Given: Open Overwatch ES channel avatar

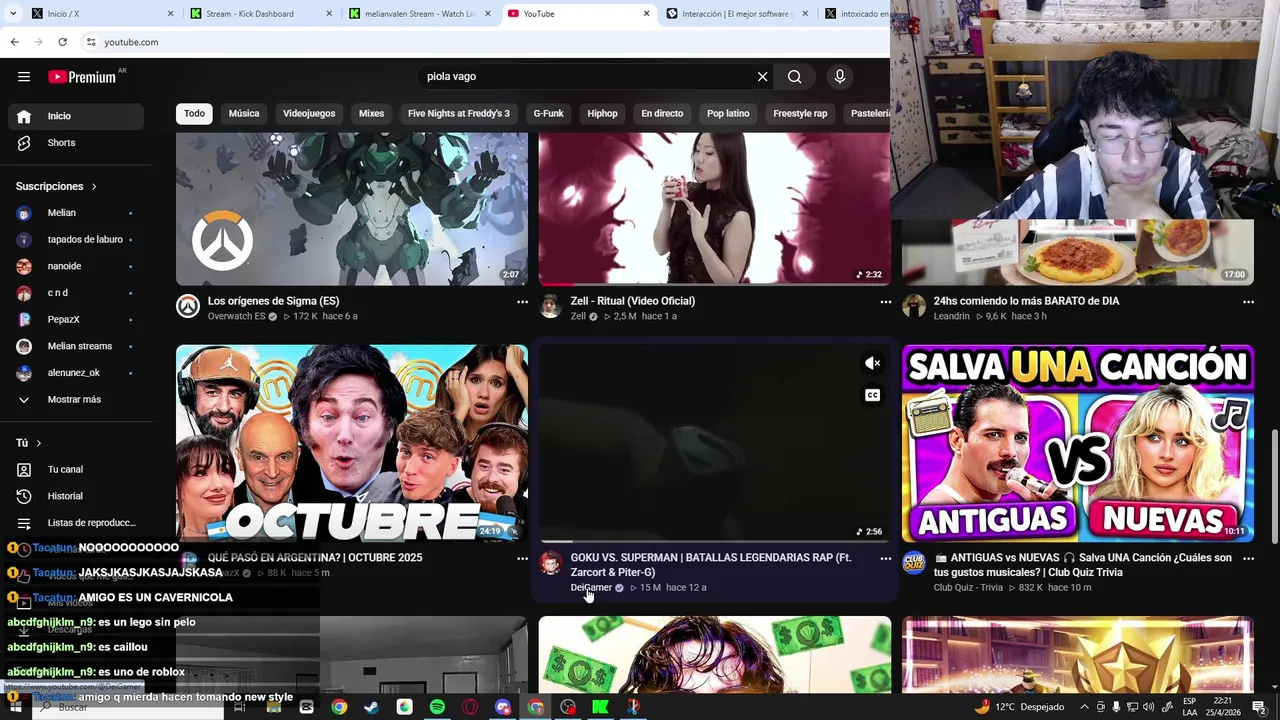Looking at the screenshot, I should click(188, 306).
